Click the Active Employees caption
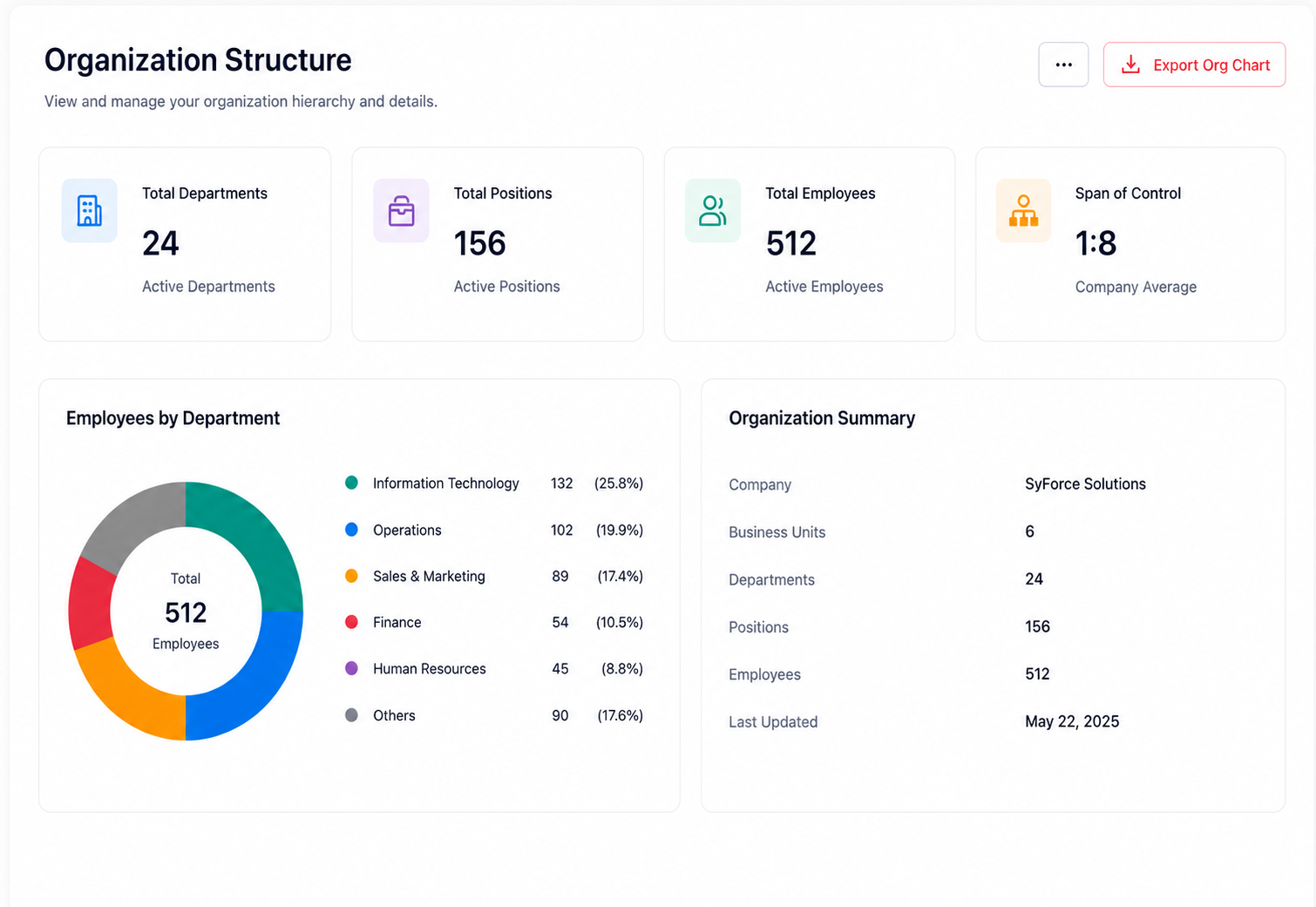1316x907 pixels. pos(824,287)
